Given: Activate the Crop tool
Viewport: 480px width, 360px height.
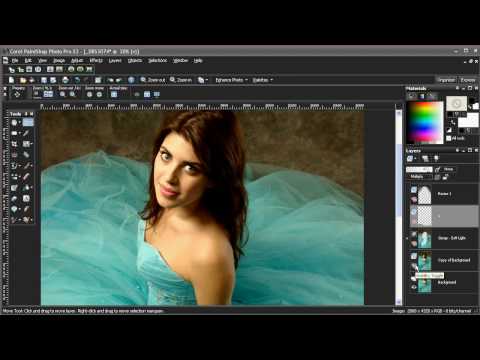Looking at the screenshot, I should (15, 144).
